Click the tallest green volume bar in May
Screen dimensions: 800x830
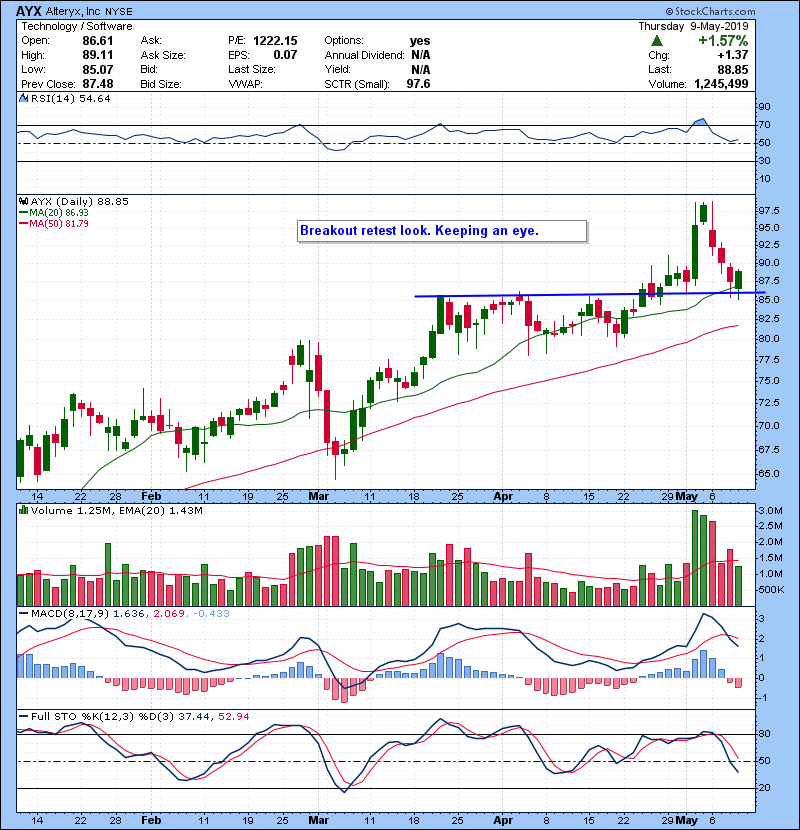click(x=695, y=558)
